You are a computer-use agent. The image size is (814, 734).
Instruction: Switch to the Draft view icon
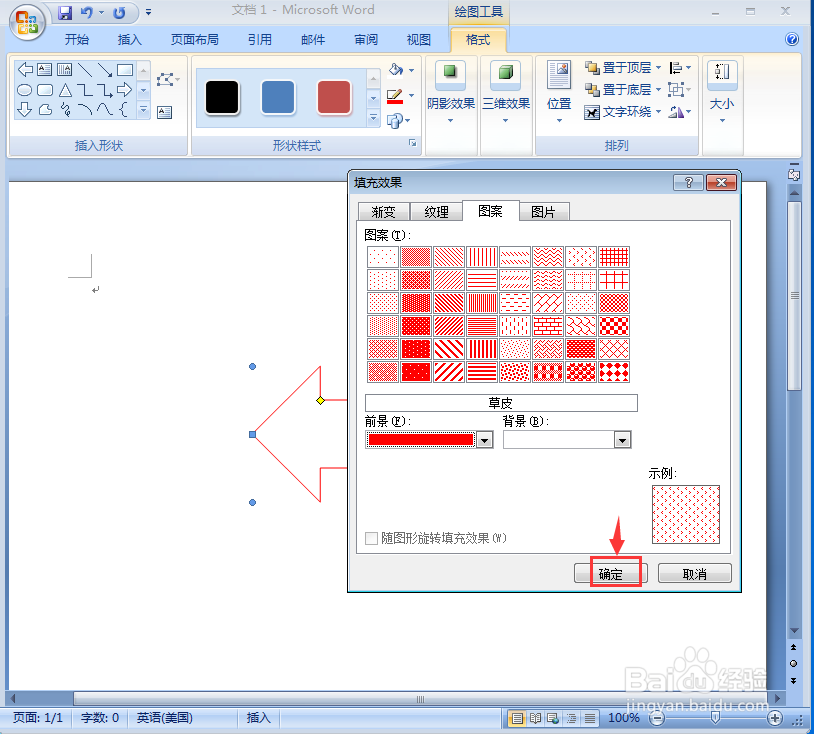[x=590, y=718]
